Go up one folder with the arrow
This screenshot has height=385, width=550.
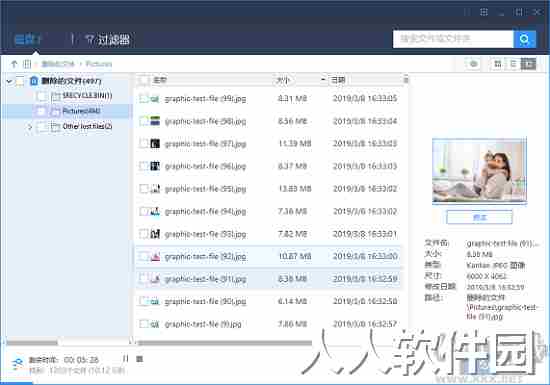click(x=14, y=64)
